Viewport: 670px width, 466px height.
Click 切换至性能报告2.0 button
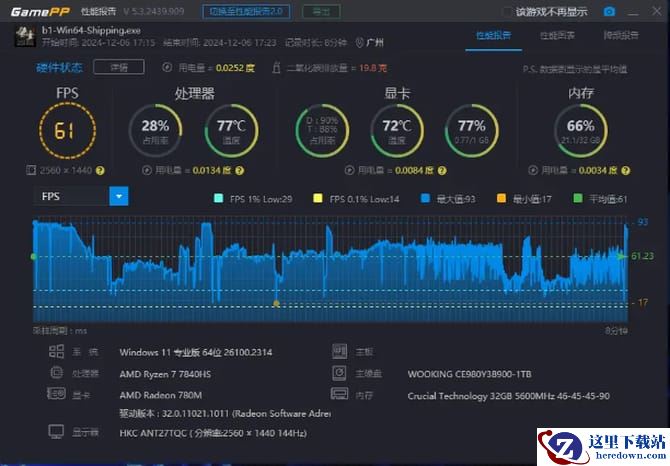[246, 12]
